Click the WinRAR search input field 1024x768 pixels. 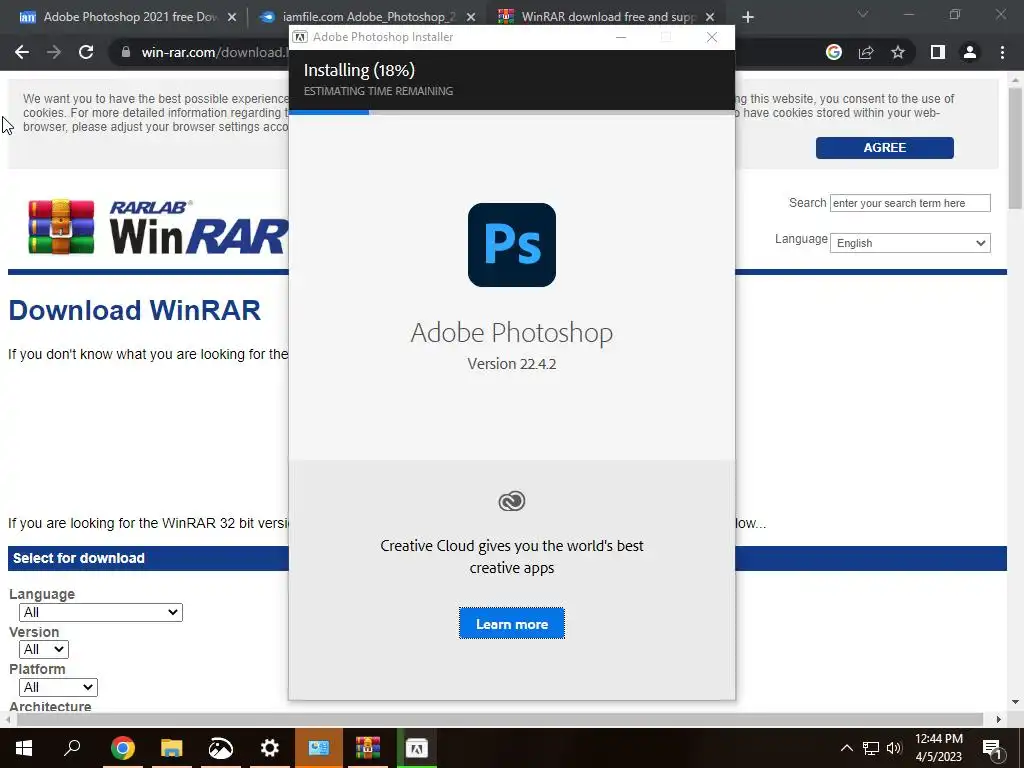click(x=910, y=203)
